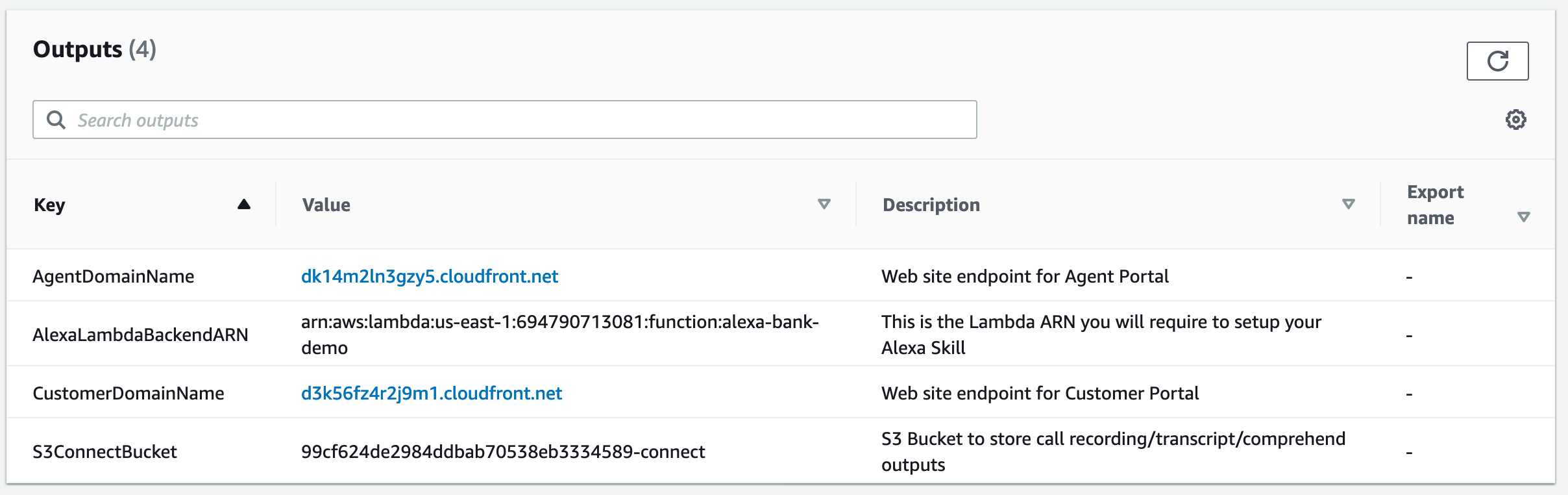Sort by Key ascending arrow
1568x495 pixels.
tap(244, 204)
